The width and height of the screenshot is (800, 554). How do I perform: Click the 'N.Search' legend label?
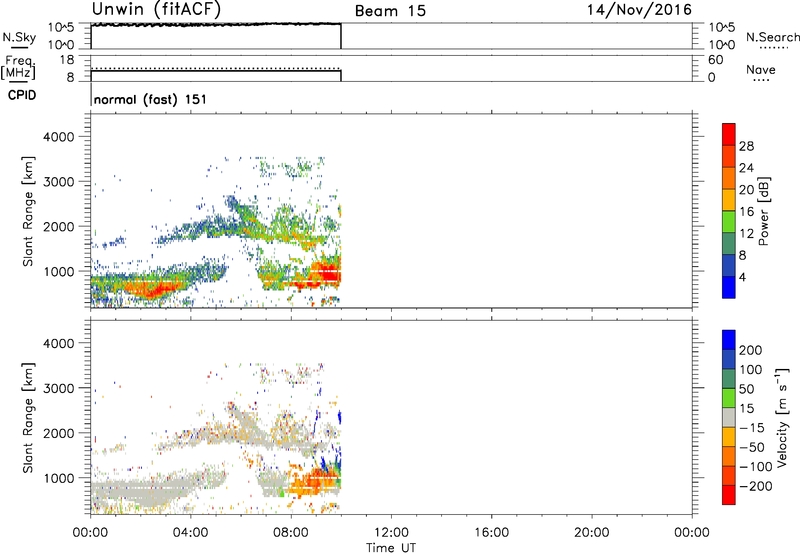pos(773,37)
